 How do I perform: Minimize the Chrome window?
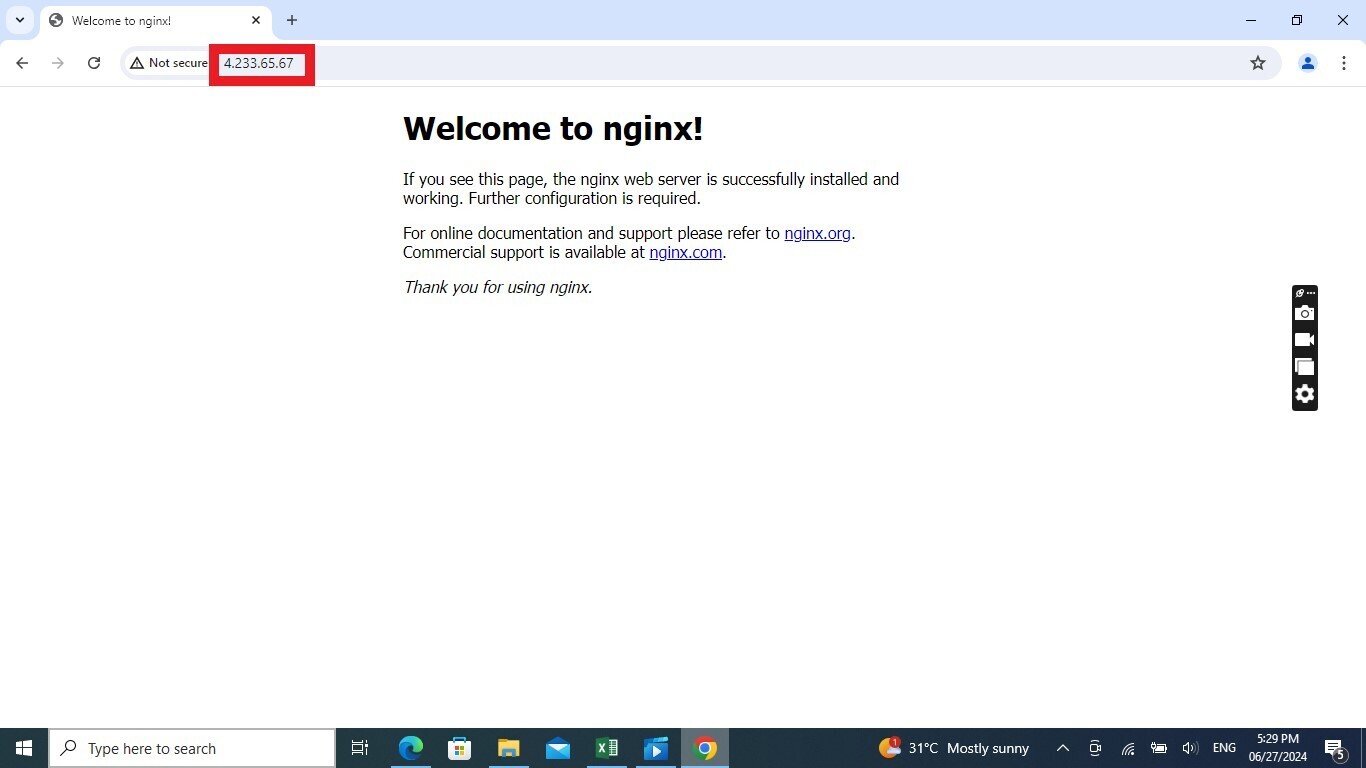[x=1251, y=20]
